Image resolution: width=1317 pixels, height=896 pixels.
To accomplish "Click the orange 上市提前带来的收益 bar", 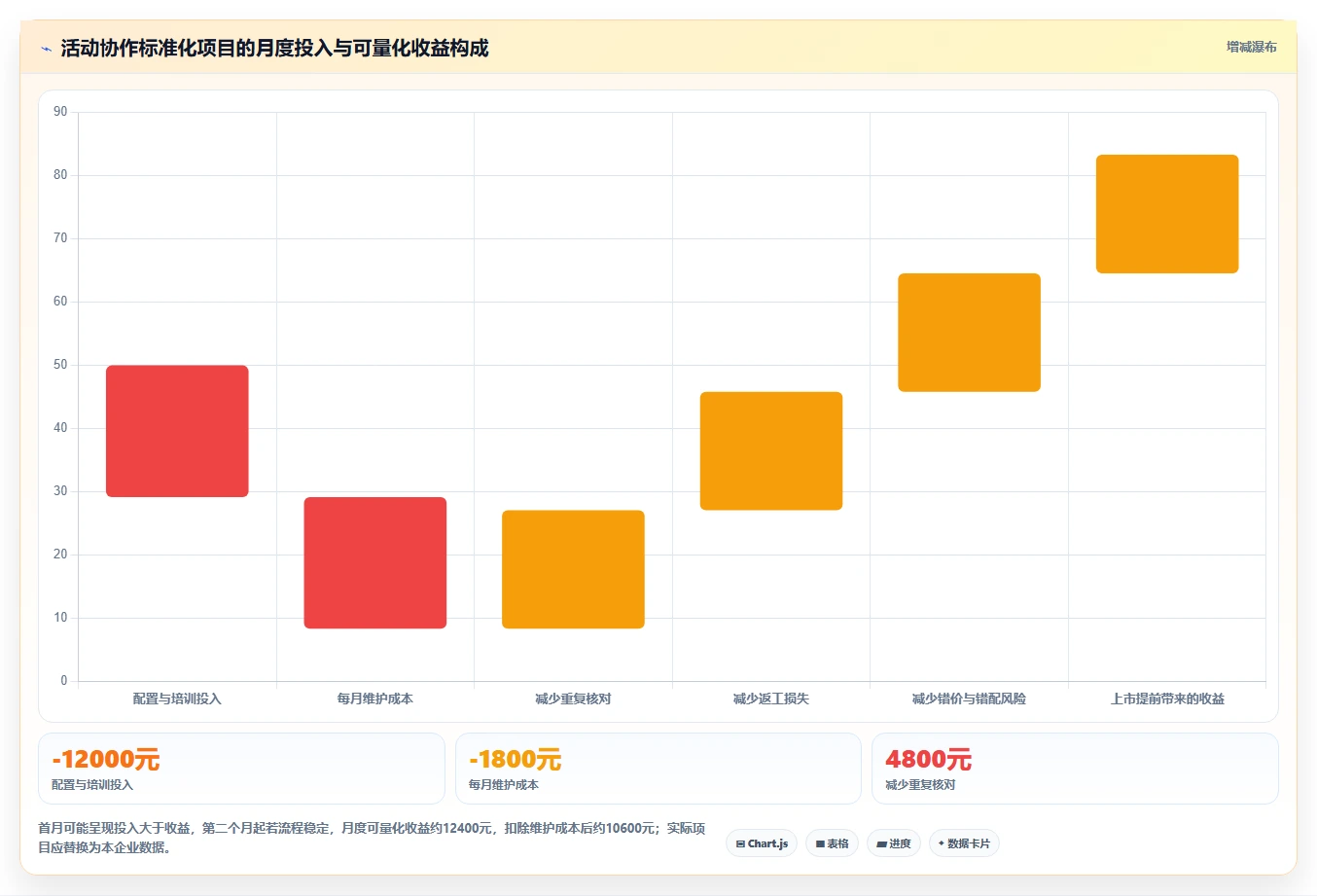I will (1167, 214).
